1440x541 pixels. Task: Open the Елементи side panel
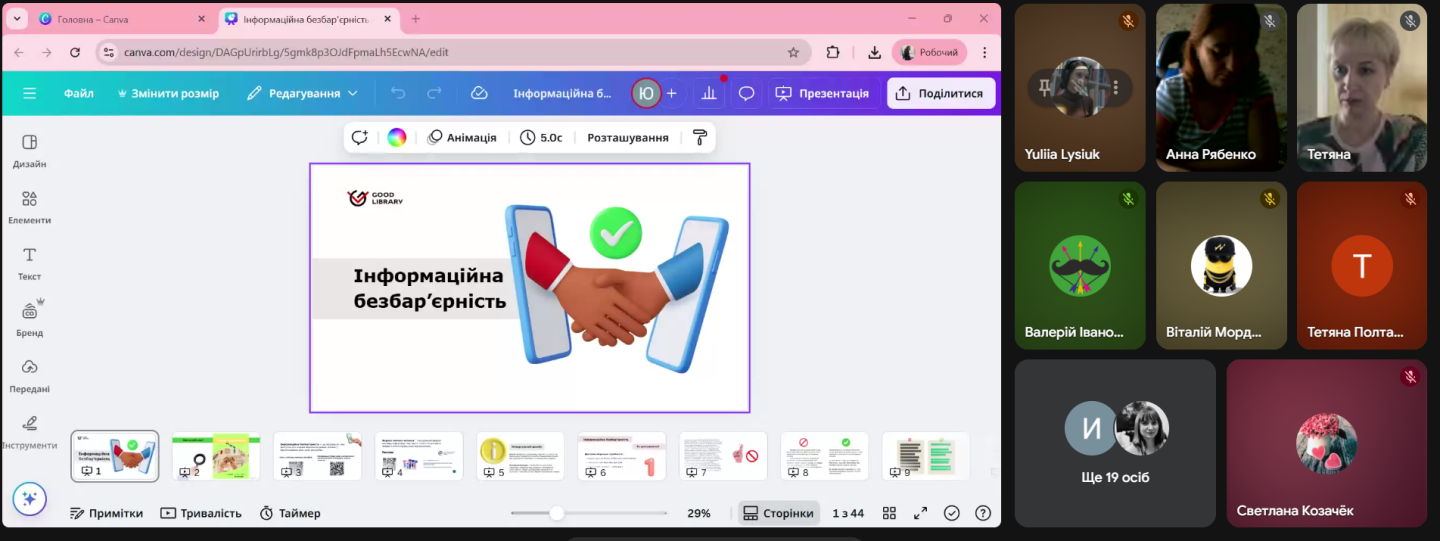tap(29, 207)
